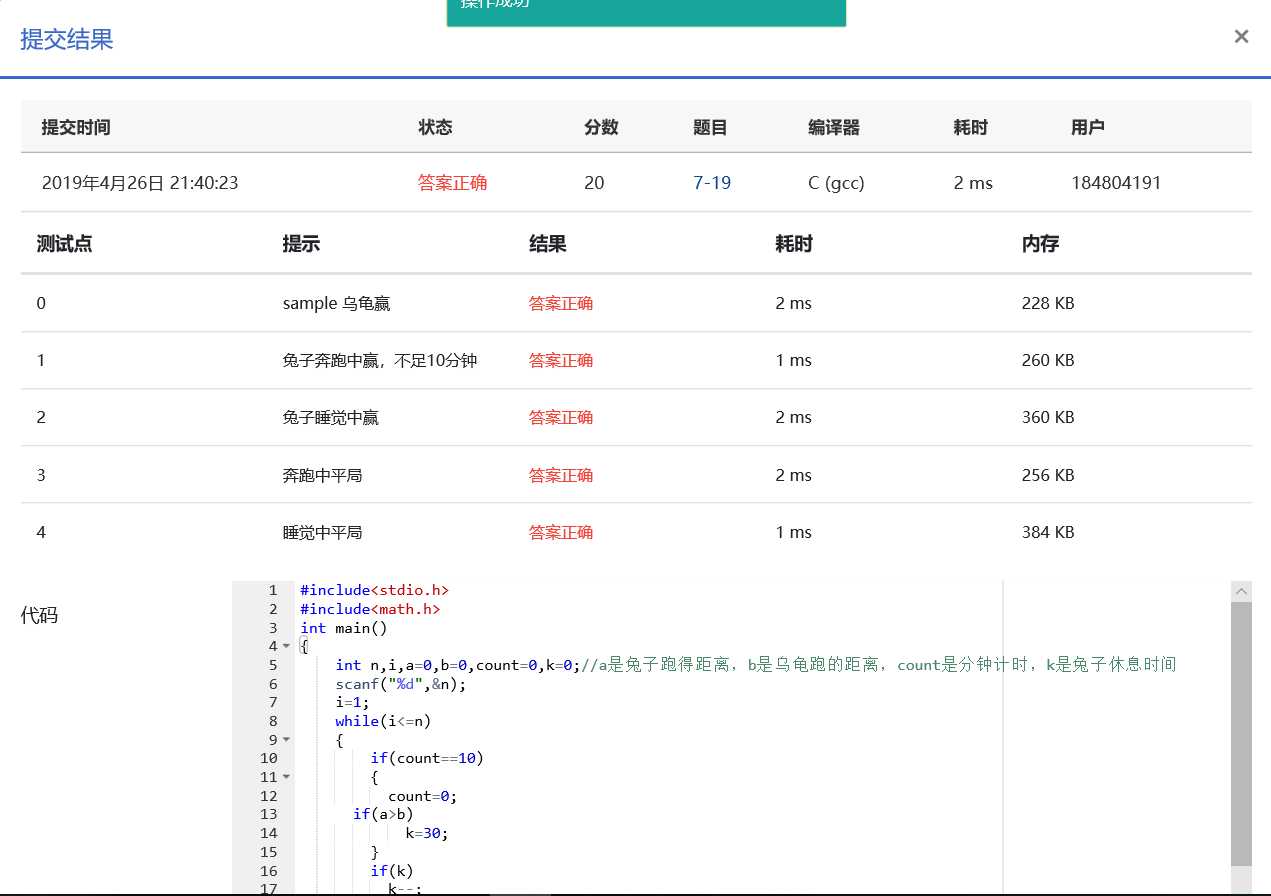Click the code comment about 兔子跑得距离

[x=878, y=665]
